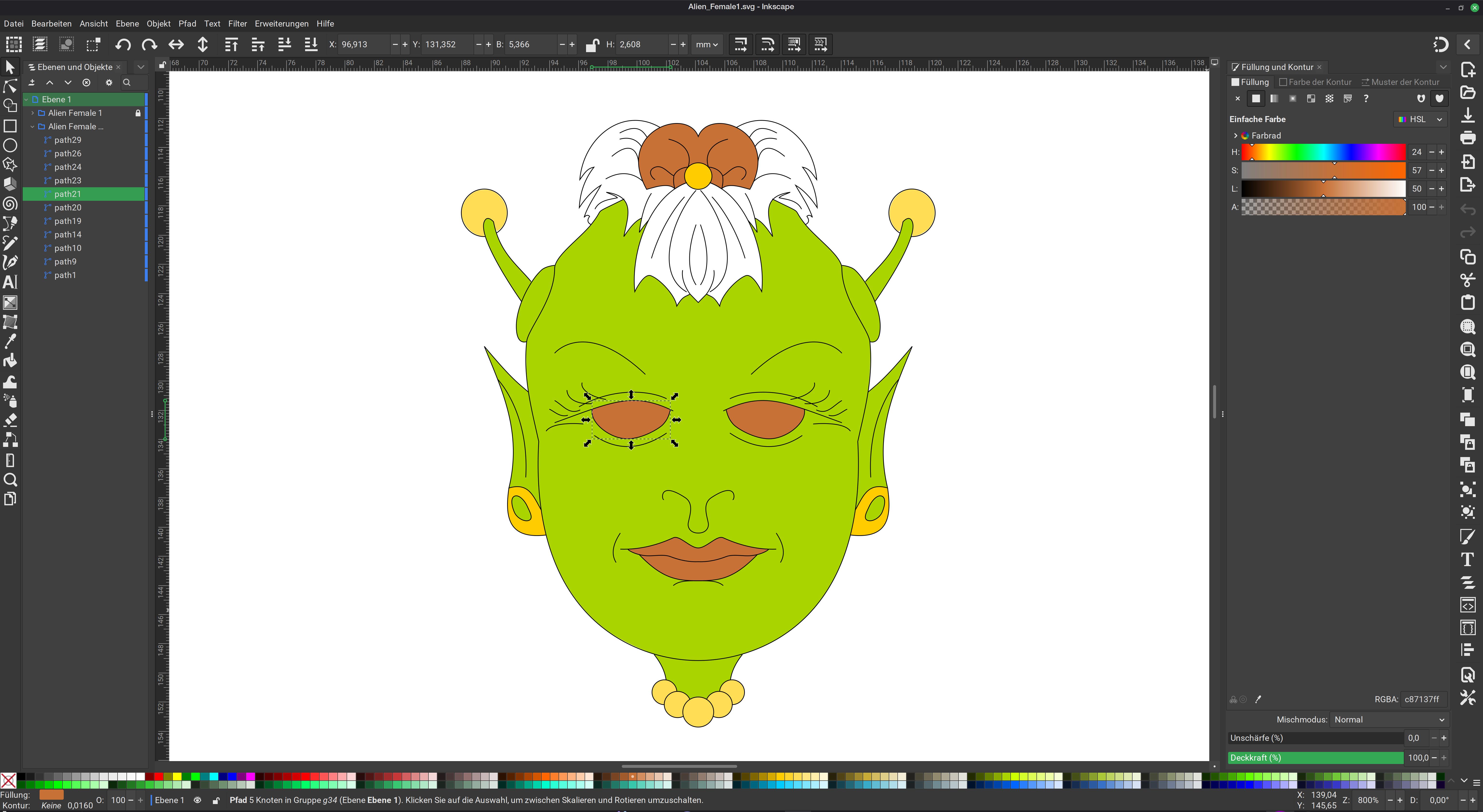Viewport: 1483px width, 812px height.
Task: Increase hue value with plus button
Action: tap(1441, 153)
